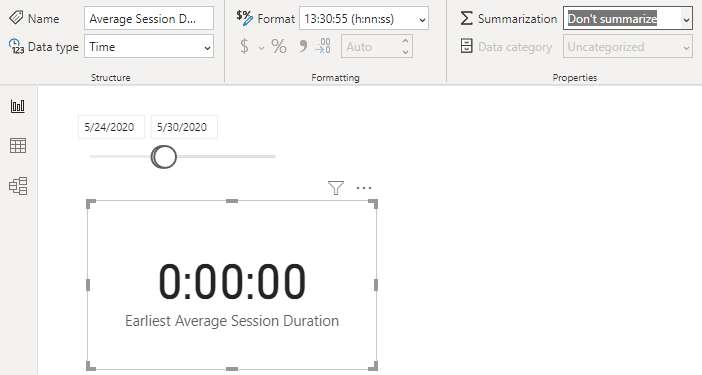The width and height of the screenshot is (702, 375).
Task: Click the Structure group label
Action: pyautogui.click(x=111, y=77)
